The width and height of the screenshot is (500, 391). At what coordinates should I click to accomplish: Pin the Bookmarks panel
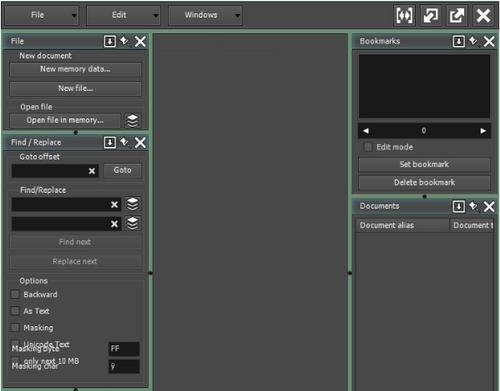click(473, 41)
